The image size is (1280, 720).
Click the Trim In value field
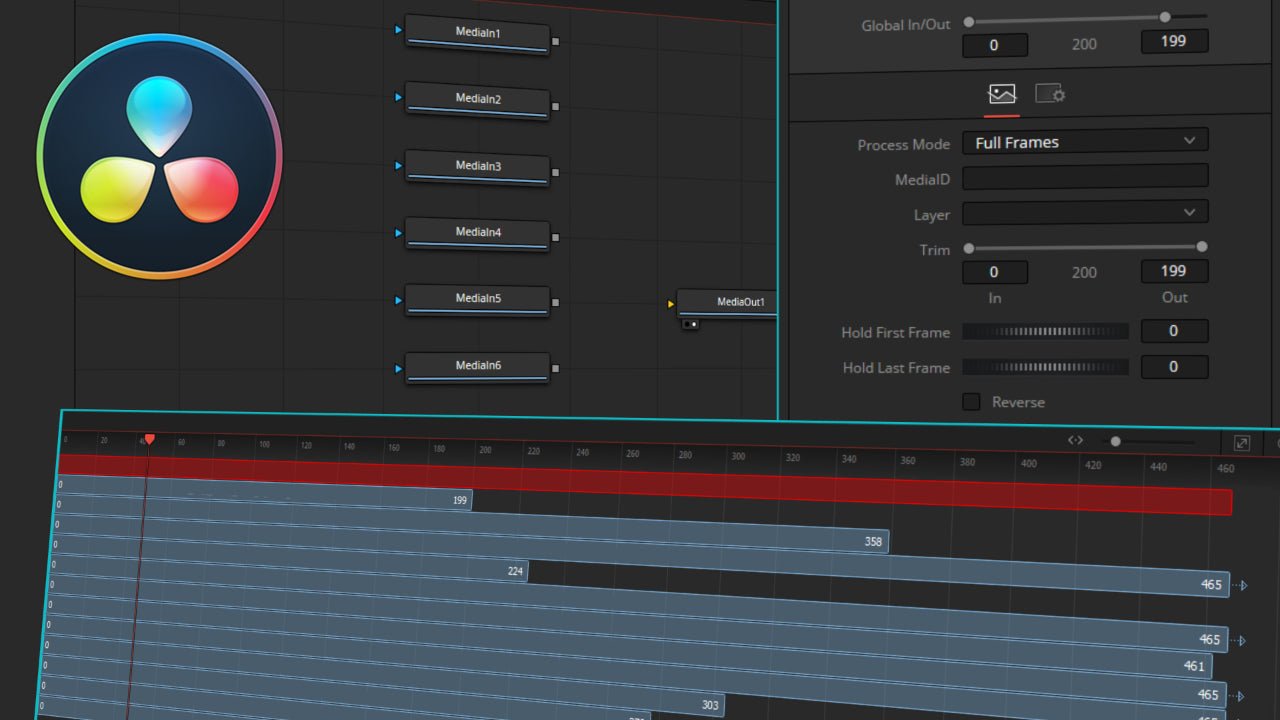994,272
